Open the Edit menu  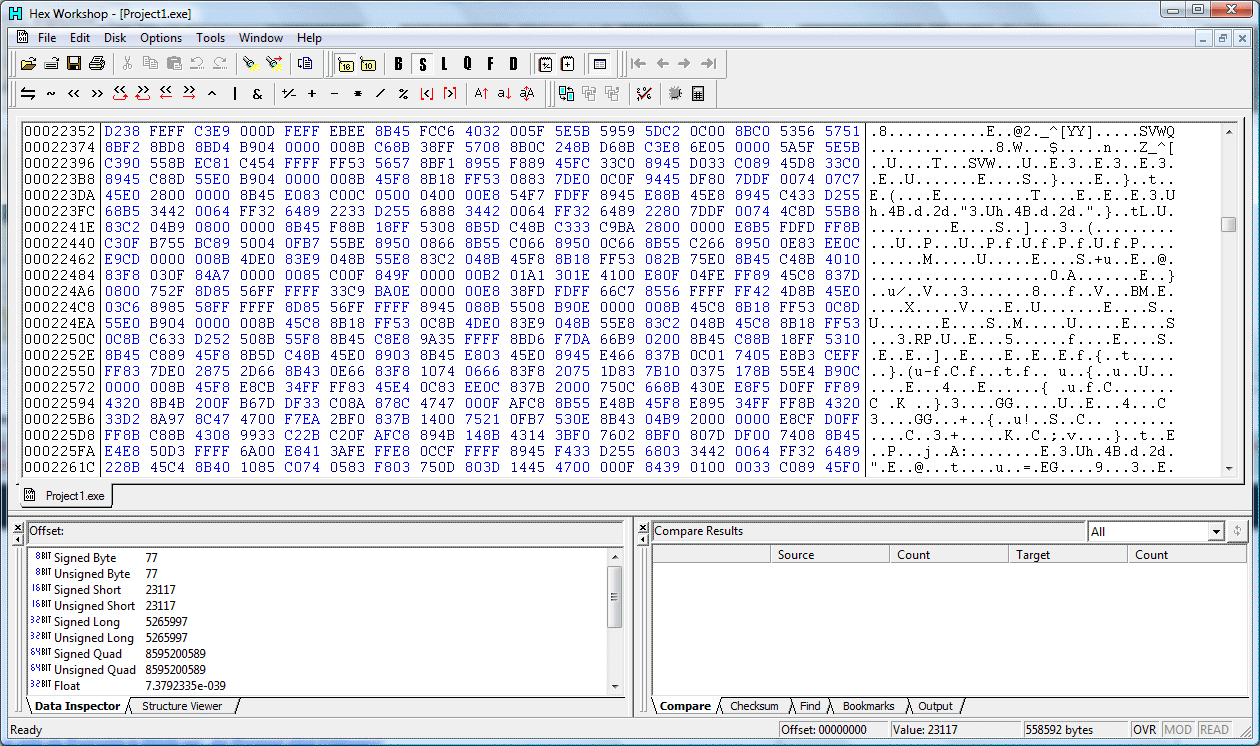(x=80, y=38)
